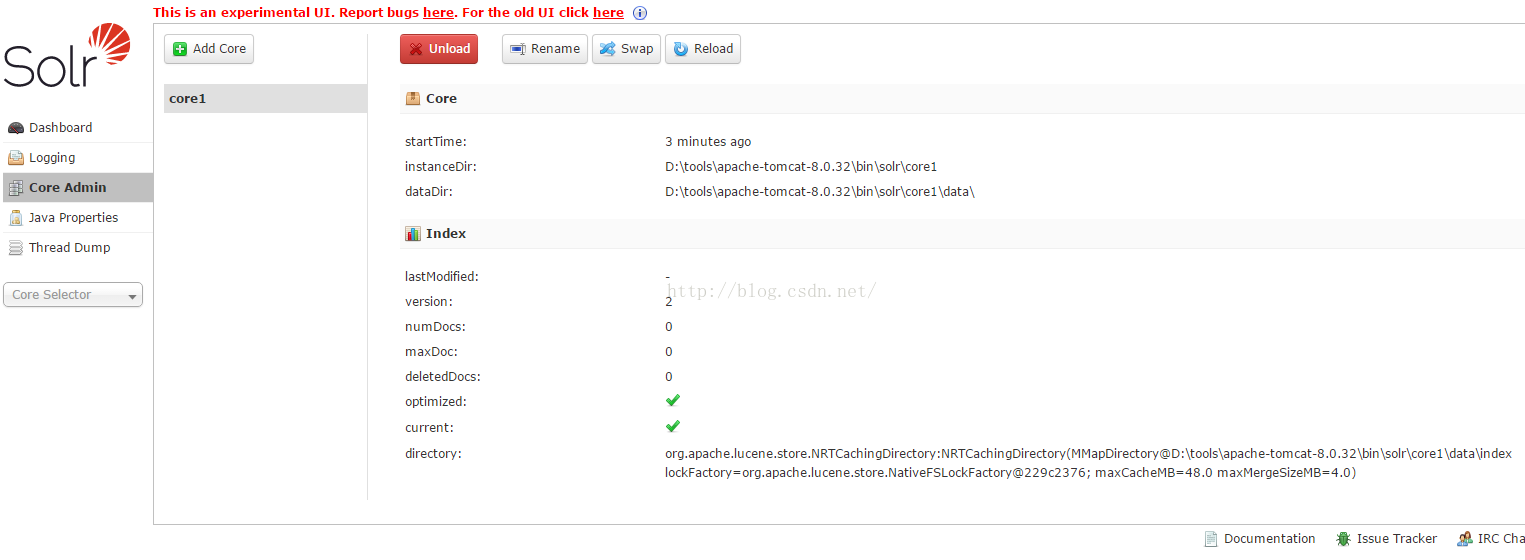Screen dimensions: 1525x560
Task: Click the old UI here link
Action: 608,13
